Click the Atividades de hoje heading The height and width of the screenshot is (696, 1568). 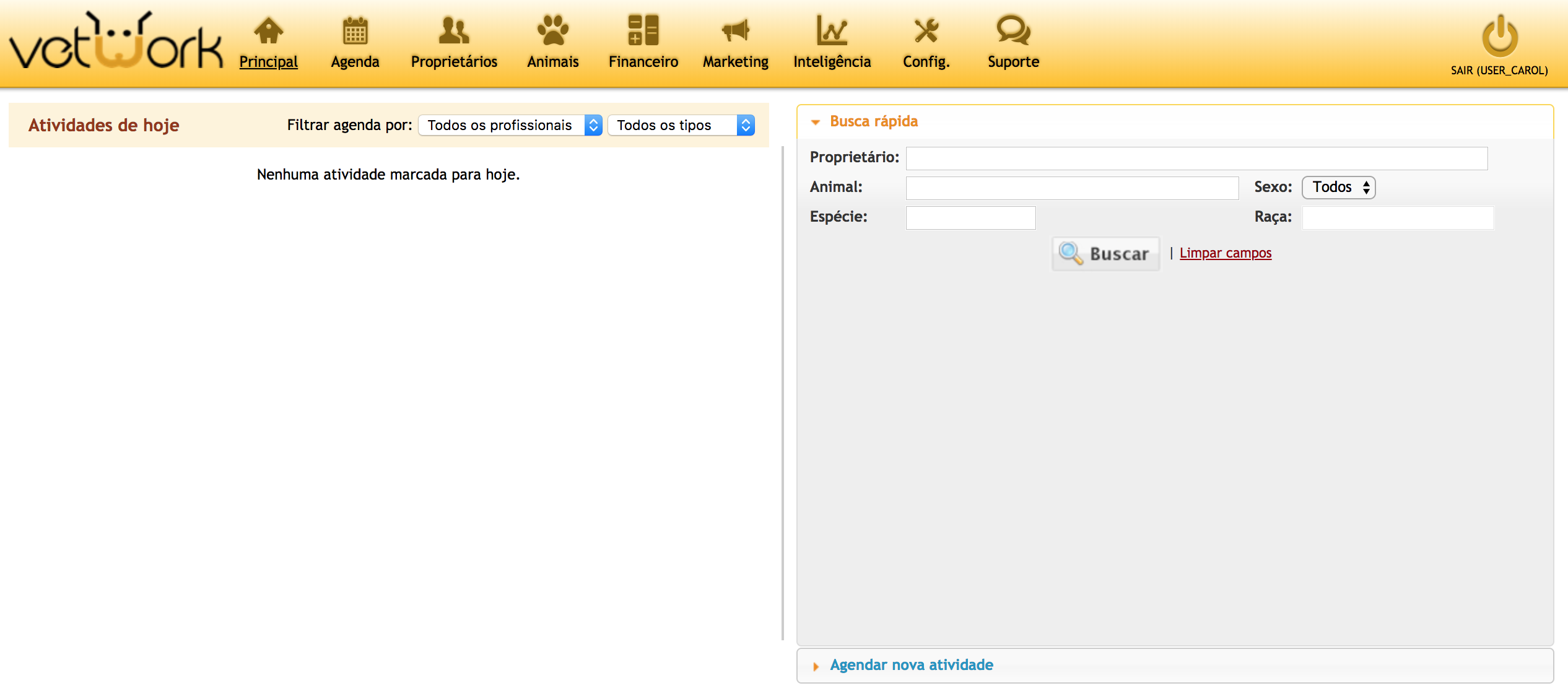tap(104, 125)
